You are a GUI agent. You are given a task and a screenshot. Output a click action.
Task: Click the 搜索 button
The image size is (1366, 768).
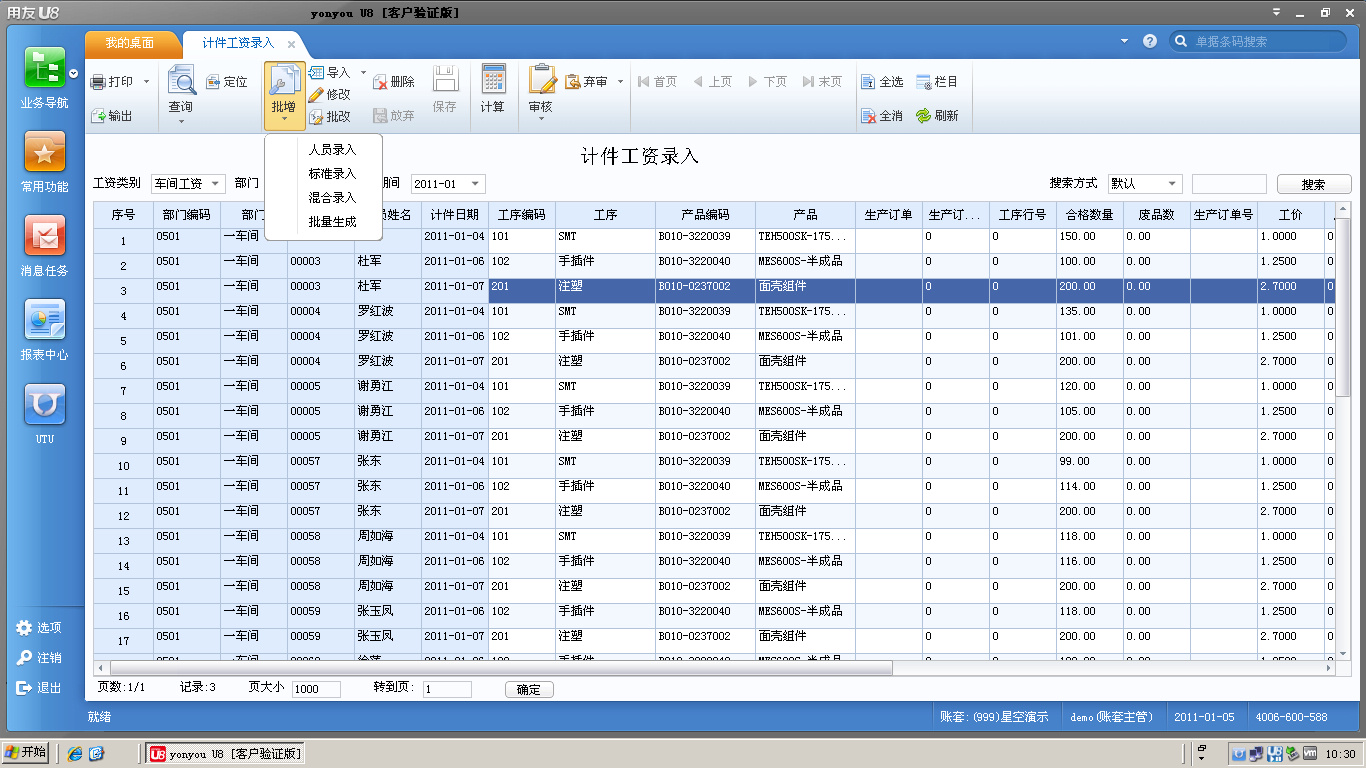pyautogui.click(x=1314, y=184)
